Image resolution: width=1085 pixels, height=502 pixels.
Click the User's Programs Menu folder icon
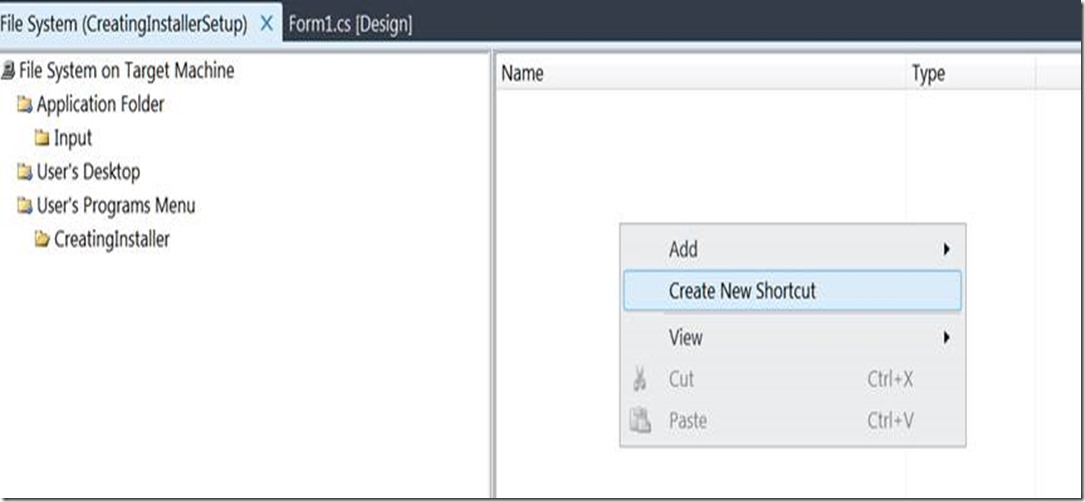(24, 206)
